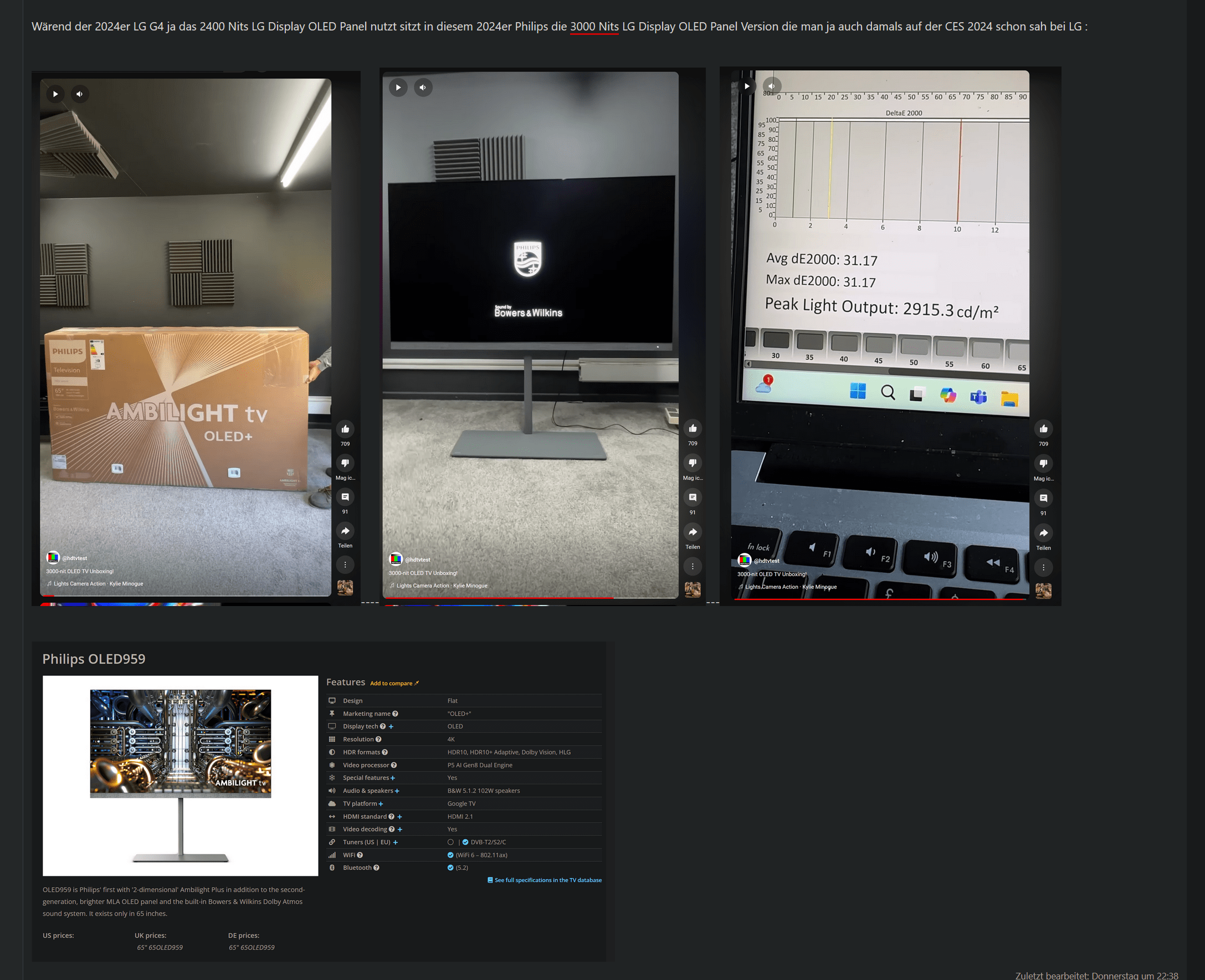Open help icon beside Resolution
Image resolution: width=1205 pixels, height=980 pixels.
tap(378, 740)
